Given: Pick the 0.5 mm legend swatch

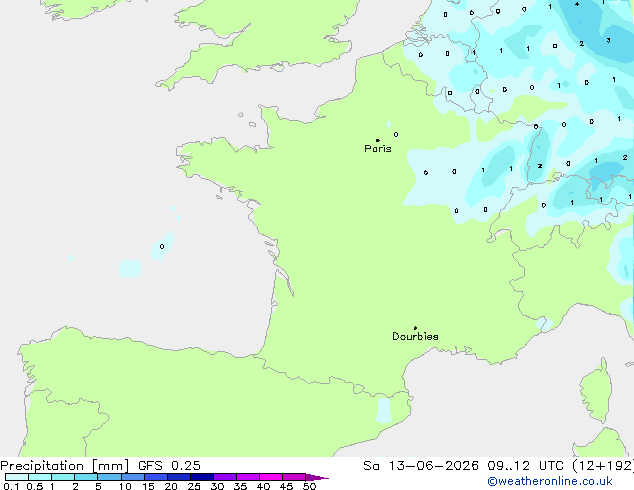Looking at the screenshot, I should click(40, 477).
